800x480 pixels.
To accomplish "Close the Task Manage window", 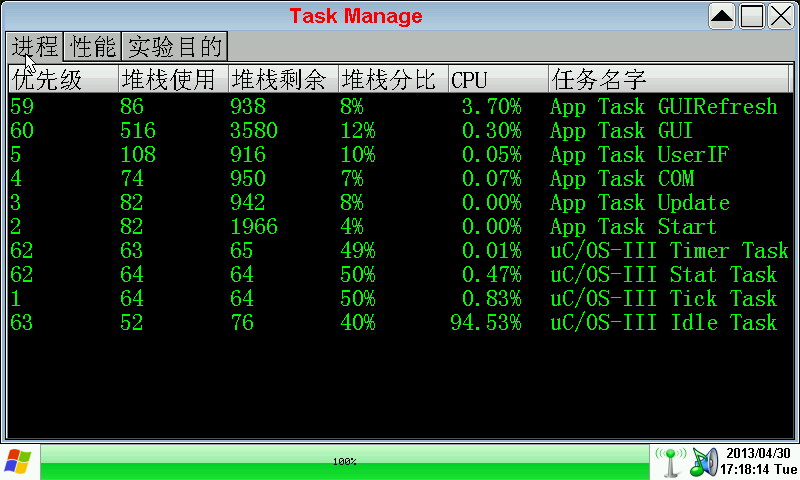I will coord(781,16).
